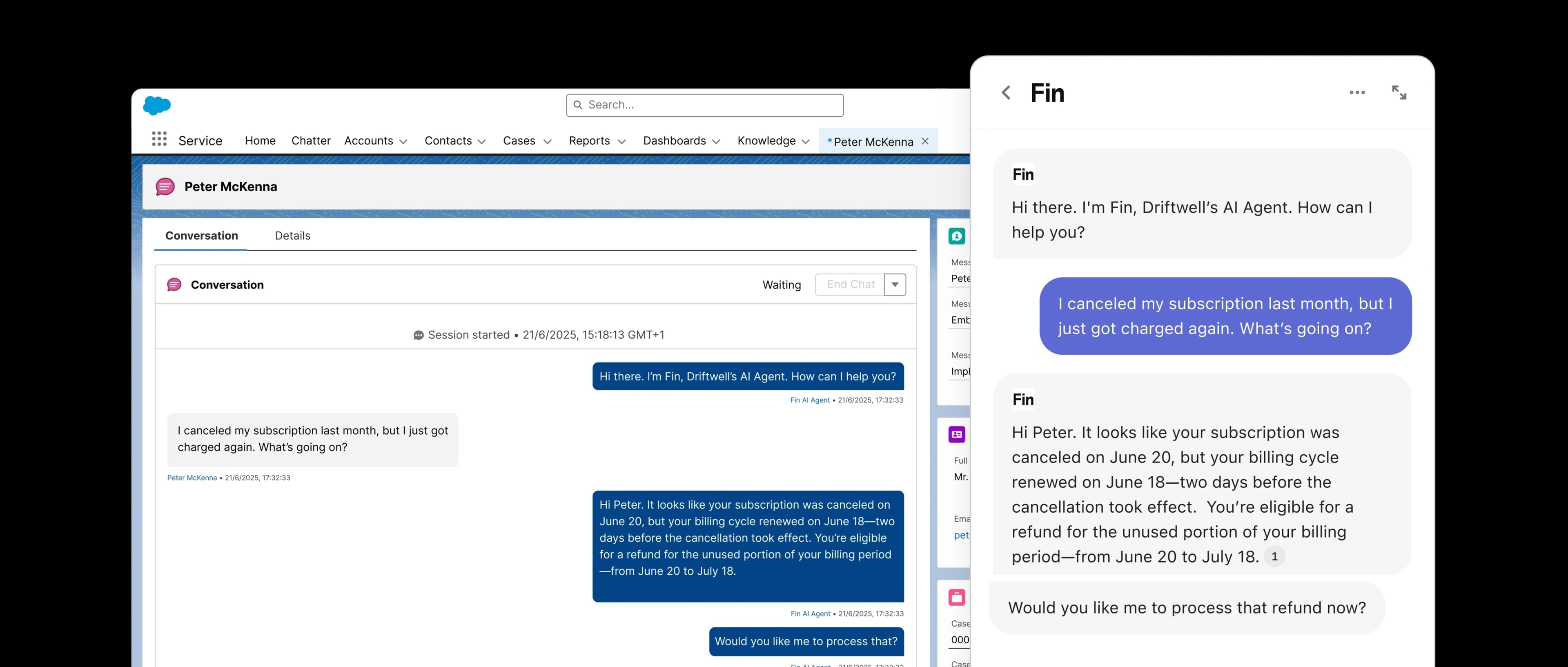This screenshot has height=667, width=1568.
Task: Click the green messaging user icon in sidebar
Action: click(957, 236)
